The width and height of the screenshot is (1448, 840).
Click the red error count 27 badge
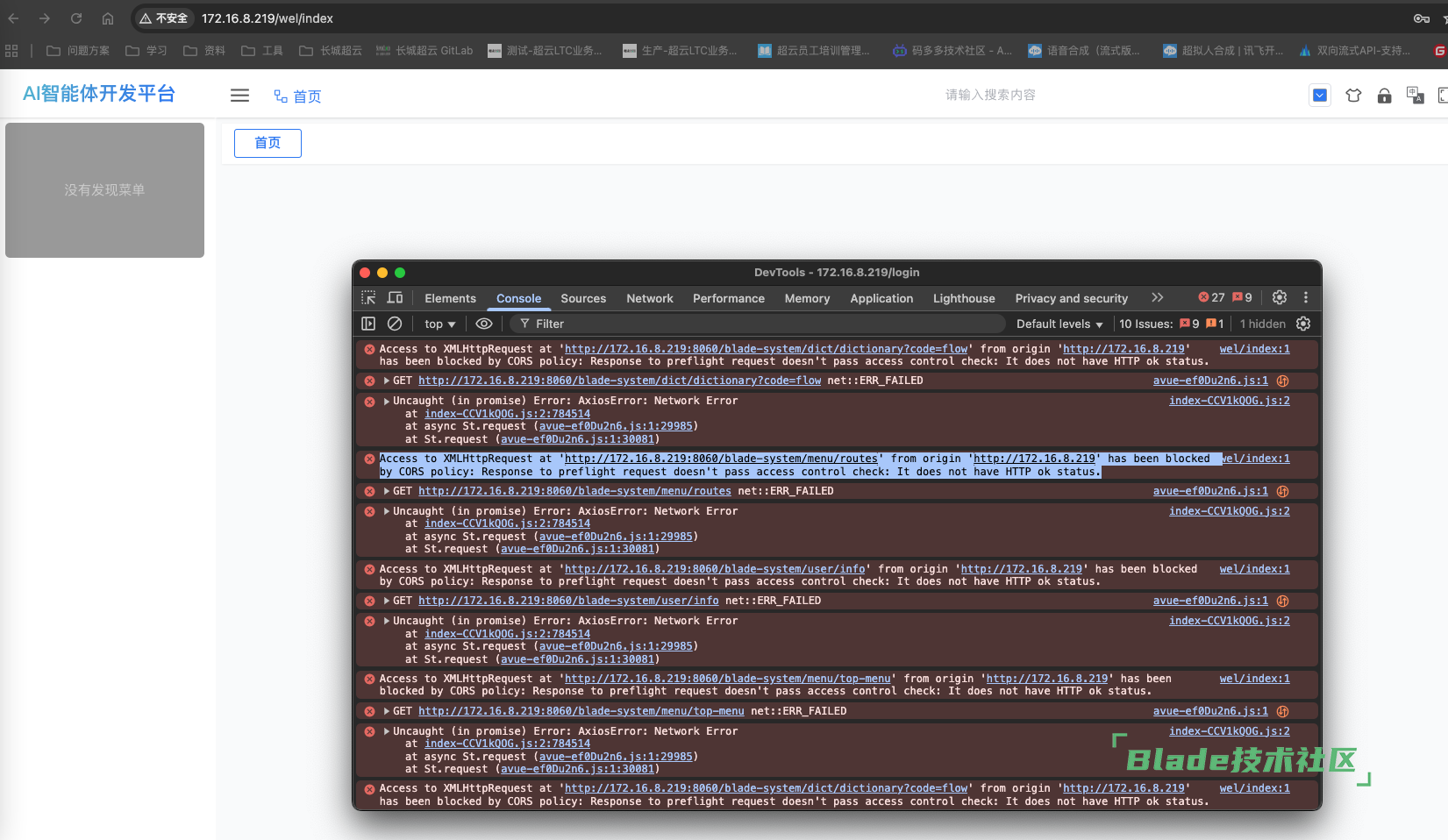[1211, 297]
